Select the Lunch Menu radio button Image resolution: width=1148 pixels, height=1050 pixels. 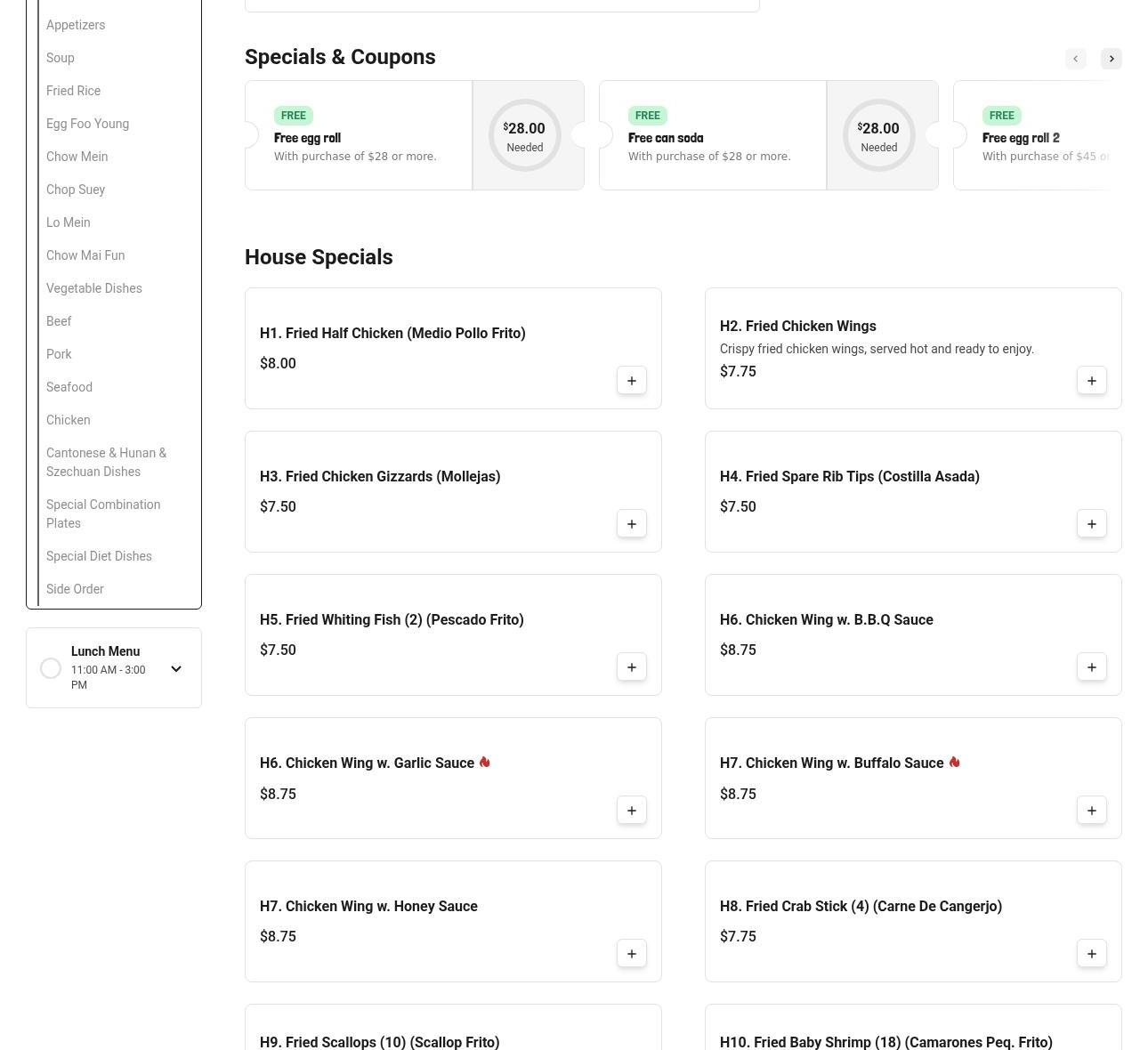pyautogui.click(x=51, y=668)
